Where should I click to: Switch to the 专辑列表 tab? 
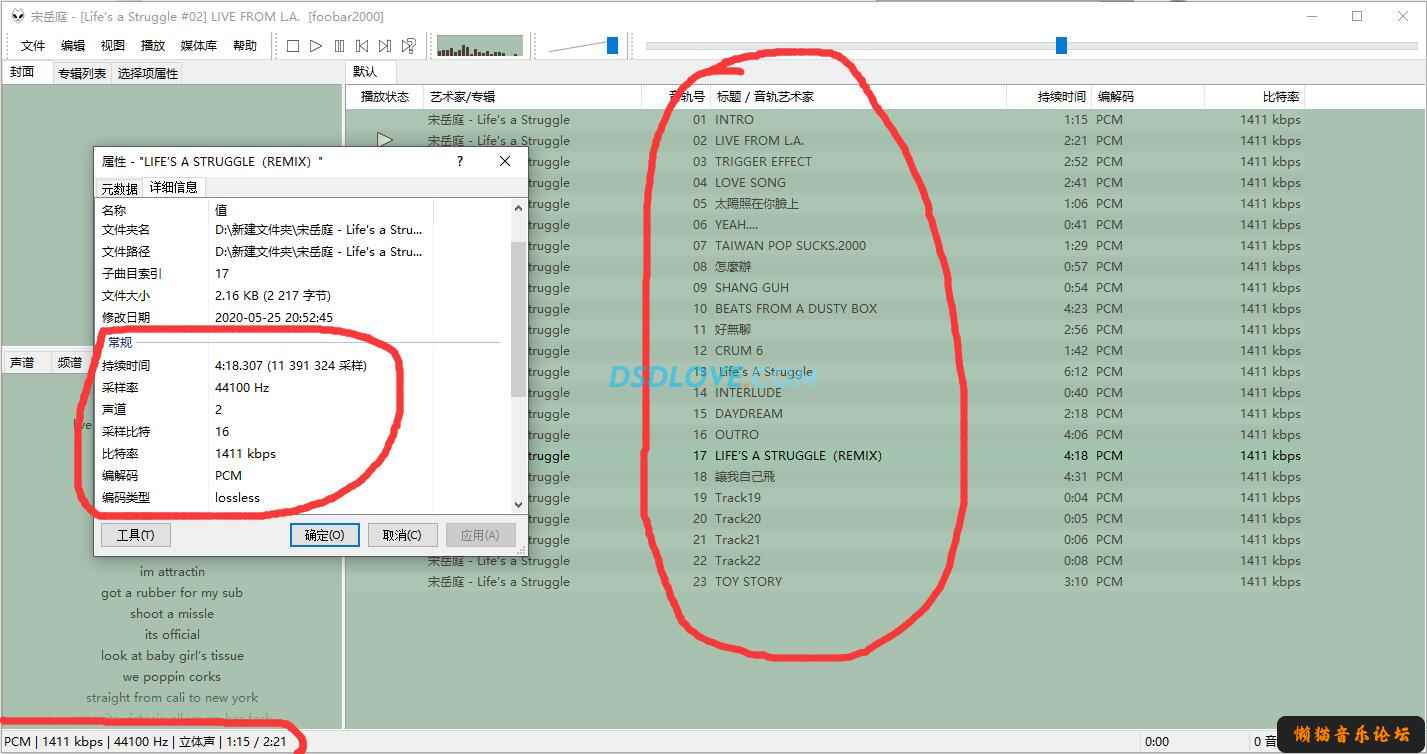82,73
